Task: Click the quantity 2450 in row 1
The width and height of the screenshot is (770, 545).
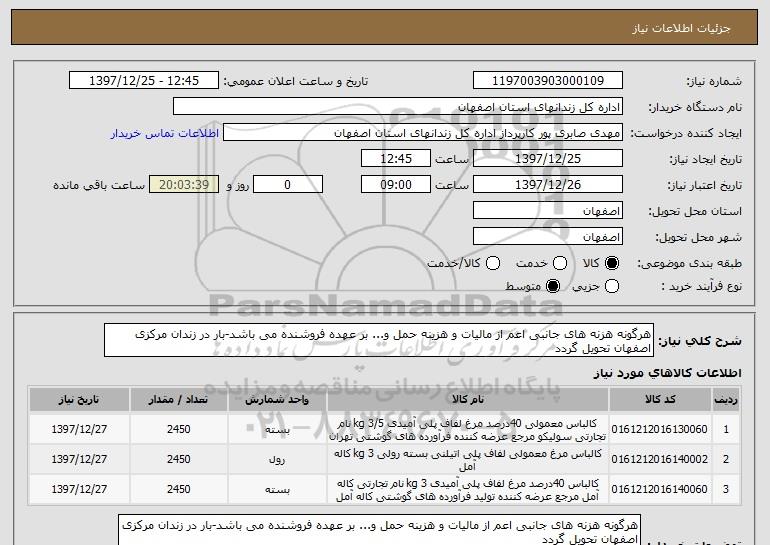Action: point(179,430)
